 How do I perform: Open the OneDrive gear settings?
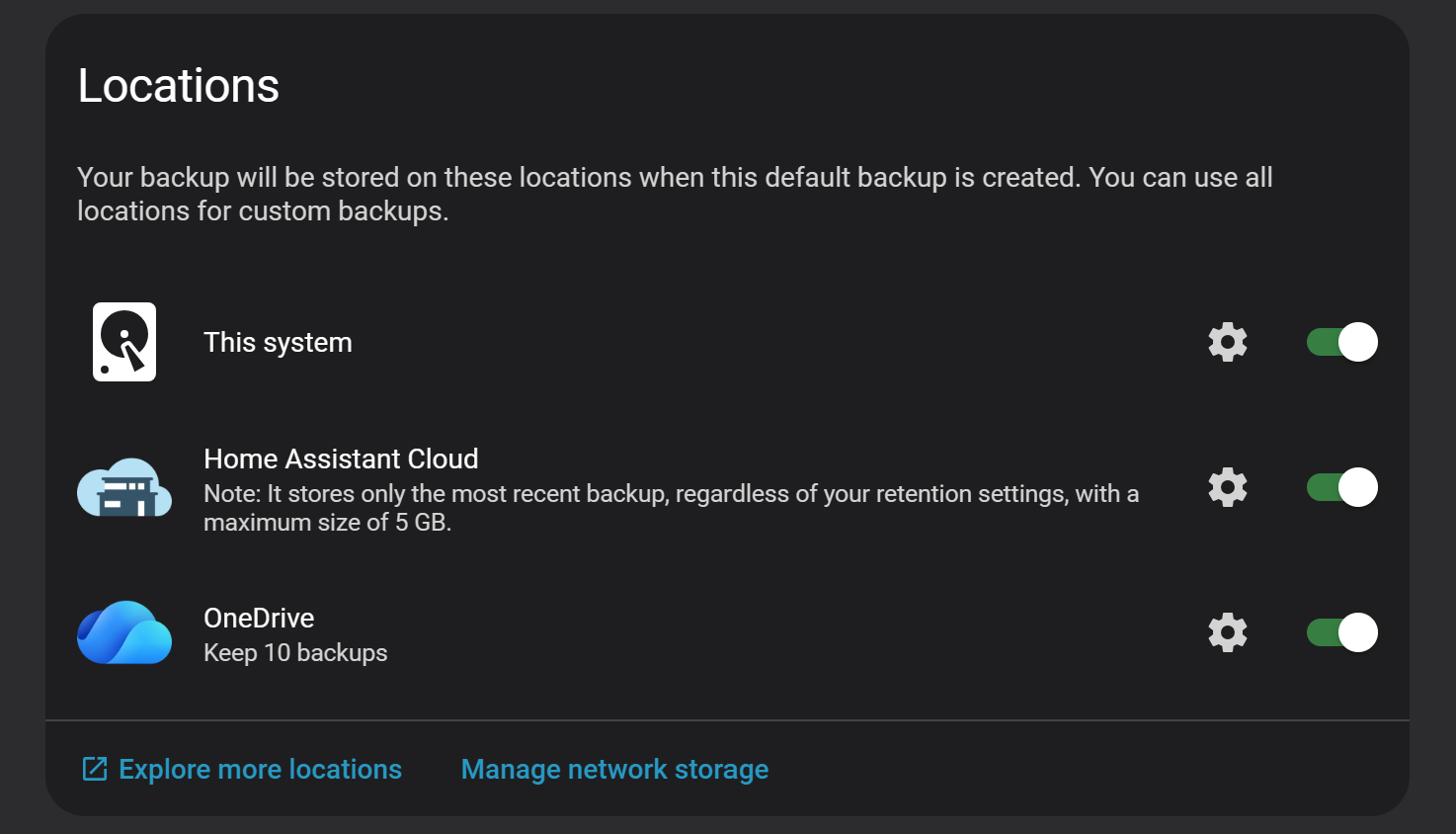pyautogui.click(x=1228, y=632)
